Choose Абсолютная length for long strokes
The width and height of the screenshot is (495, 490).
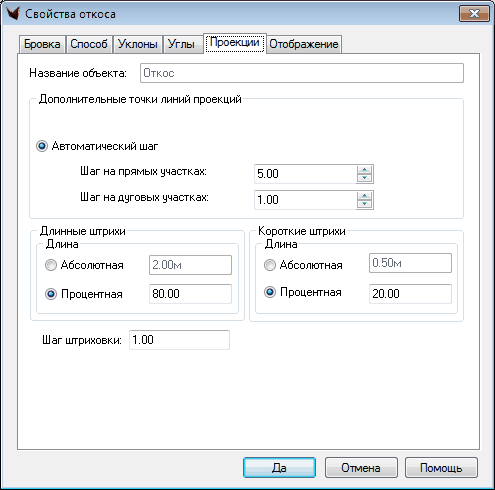pos(51,265)
